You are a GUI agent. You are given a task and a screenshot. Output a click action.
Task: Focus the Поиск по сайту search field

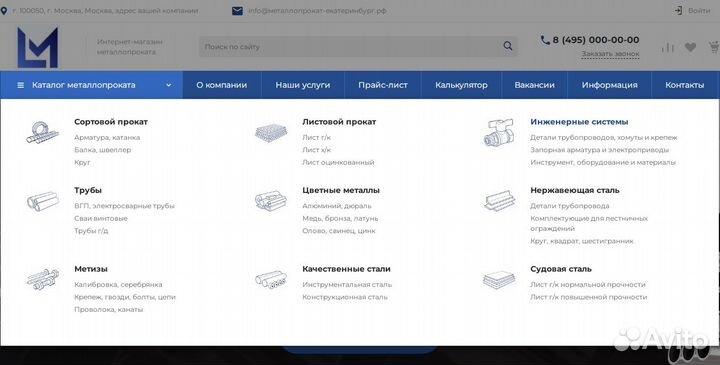pos(358,46)
